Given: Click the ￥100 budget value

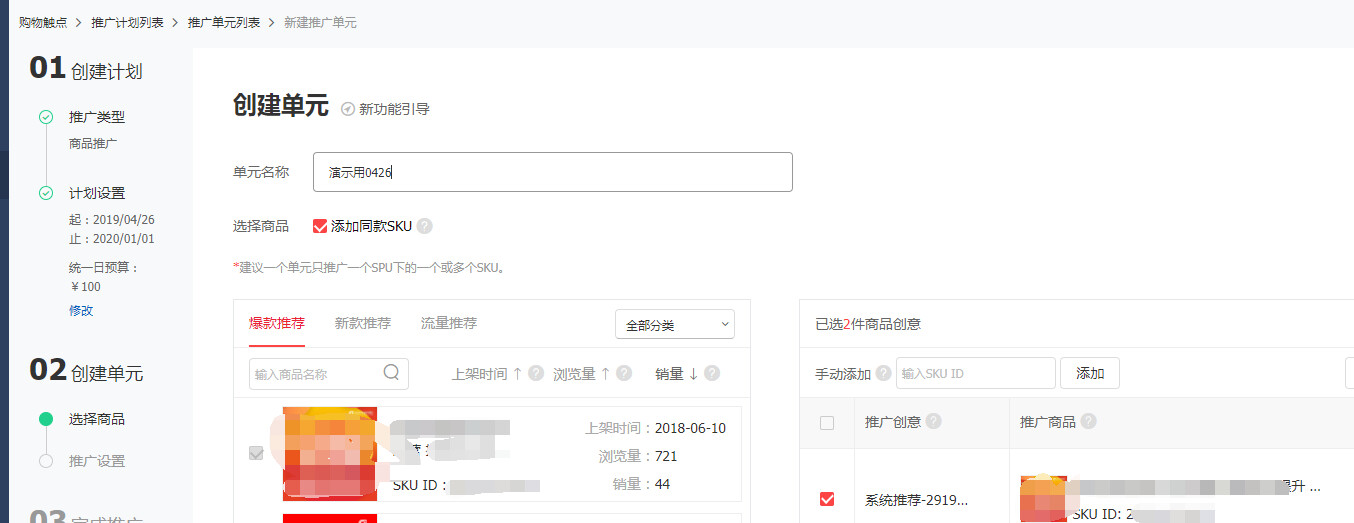Looking at the screenshot, I should (x=85, y=286).
